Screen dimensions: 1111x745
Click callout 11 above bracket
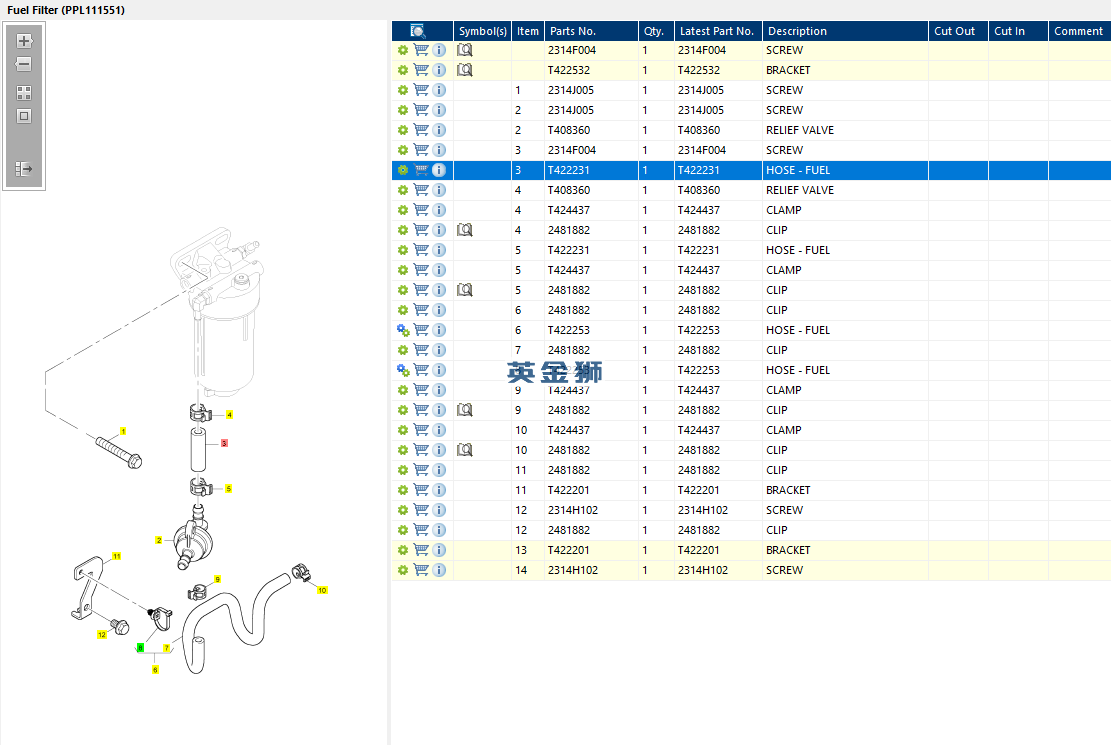117,556
